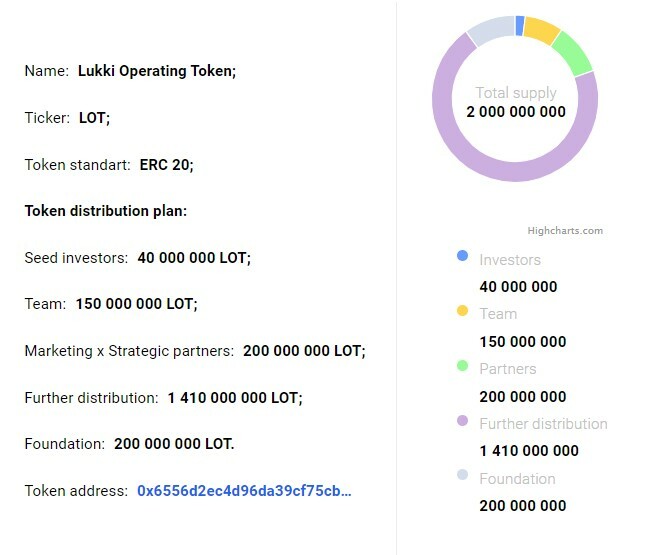The height and width of the screenshot is (555, 666).
Task: Click the yellow donut chart slice
Action: pyautogui.click(x=541, y=29)
